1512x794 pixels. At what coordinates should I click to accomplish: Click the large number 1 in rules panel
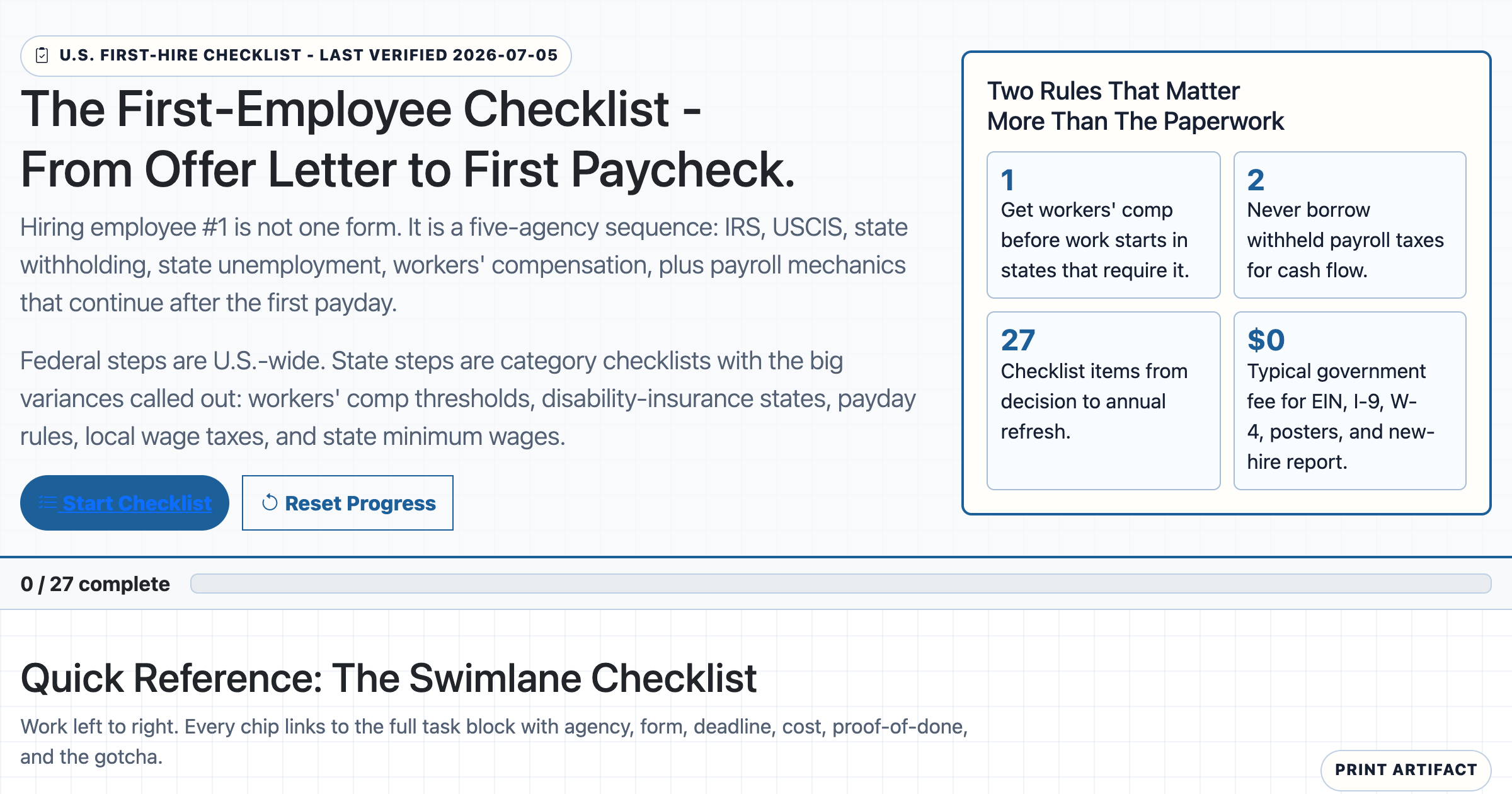1008,180
